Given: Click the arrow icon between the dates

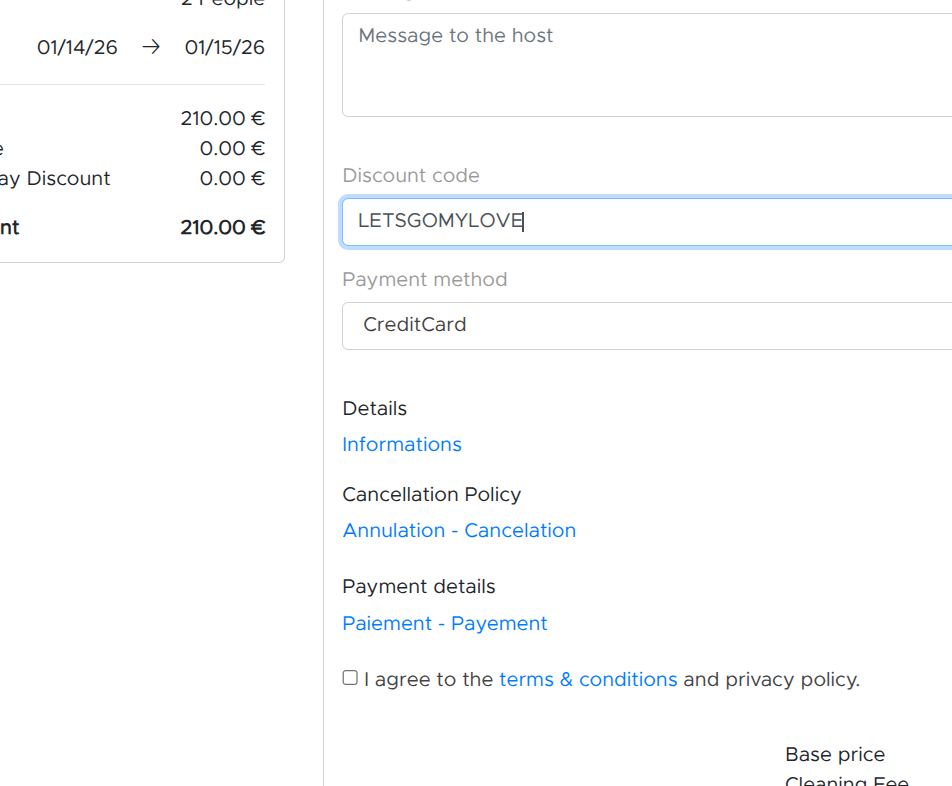Looking at the screenshot, I should point(151,47).
